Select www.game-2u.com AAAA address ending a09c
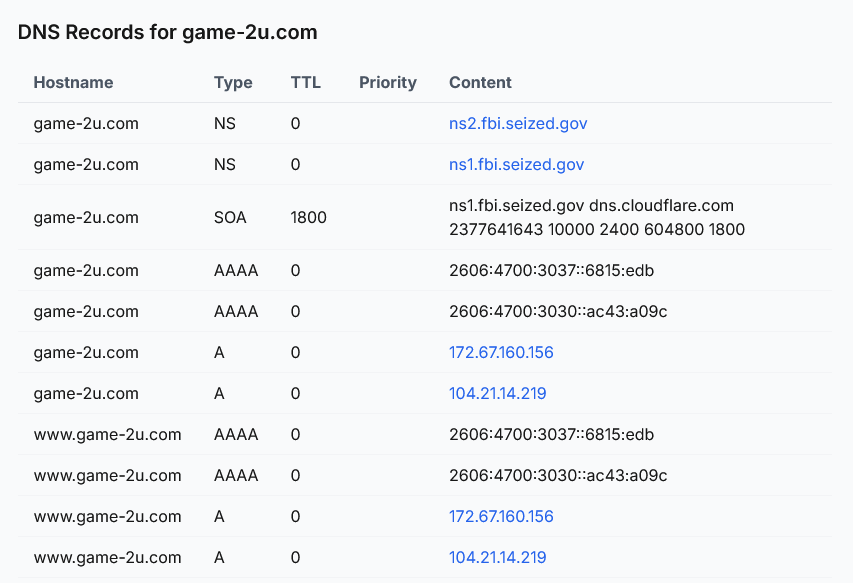Screen dimensions: 853x583 pos(558,475)
